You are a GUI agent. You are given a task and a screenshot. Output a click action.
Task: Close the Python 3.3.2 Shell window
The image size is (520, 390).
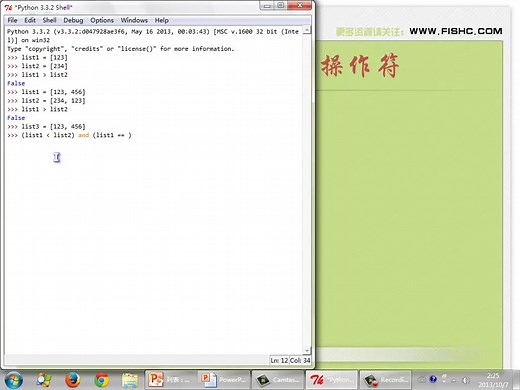point(299,5)
